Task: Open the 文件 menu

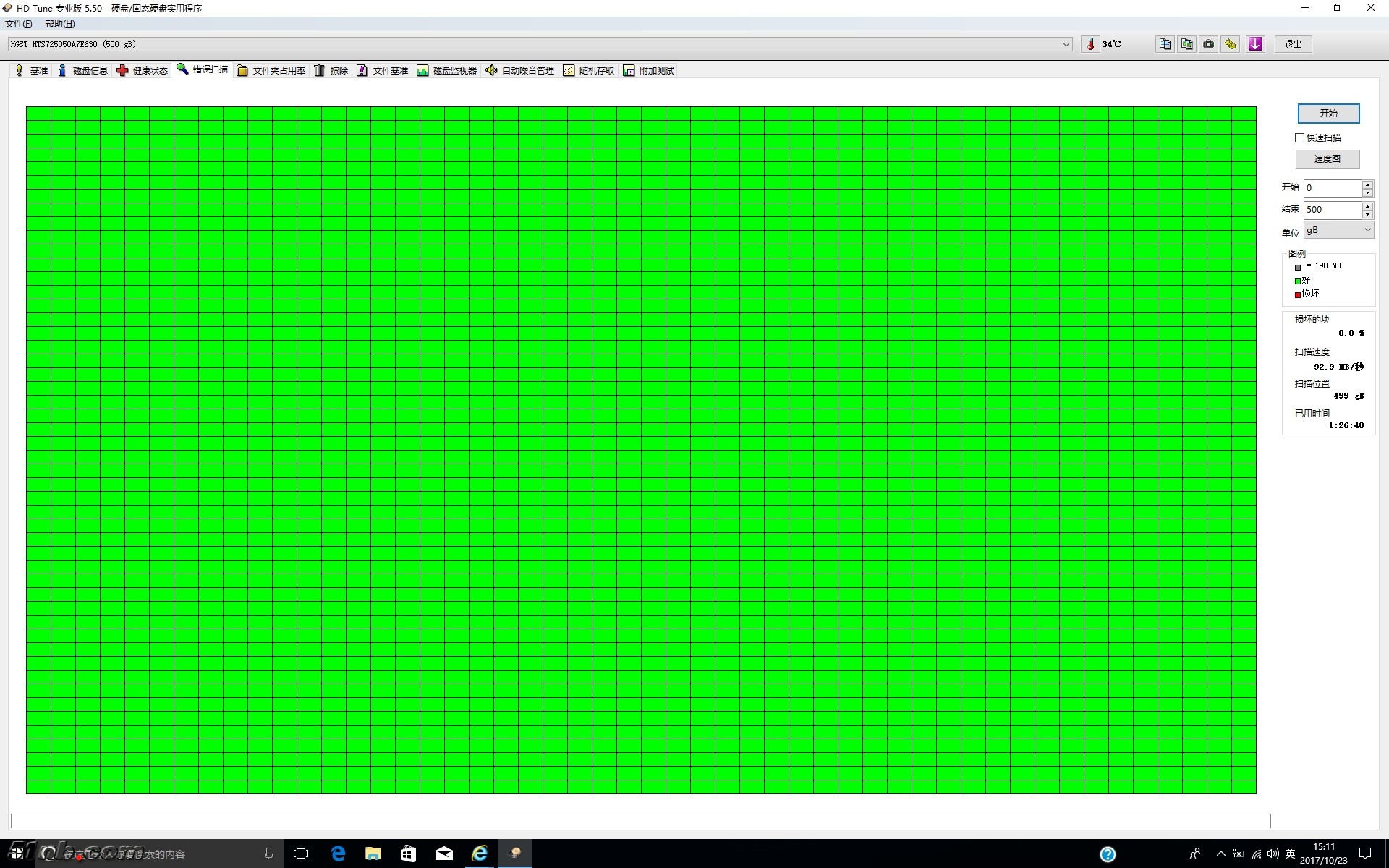Action: pos(19,24)
